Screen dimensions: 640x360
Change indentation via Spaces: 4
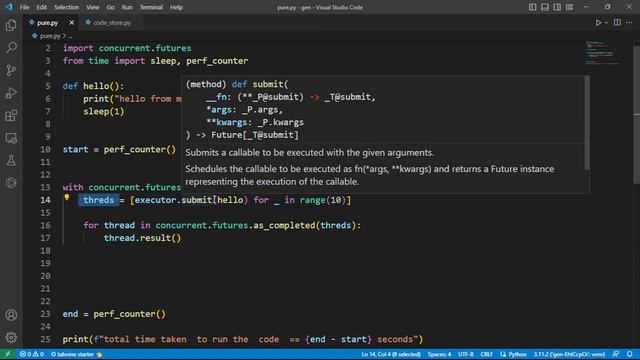439,354
